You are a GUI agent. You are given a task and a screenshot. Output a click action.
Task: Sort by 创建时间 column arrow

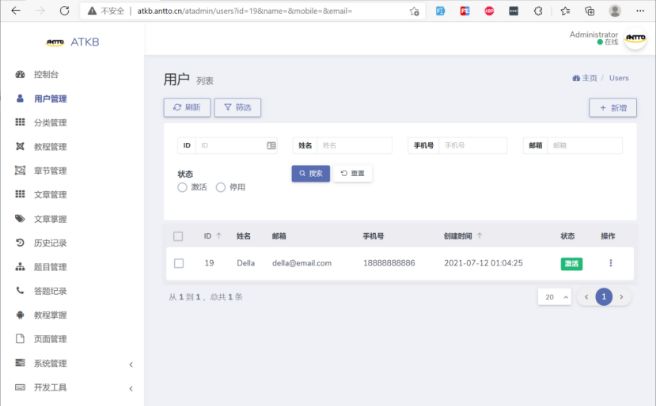pyautogui.click(x=479, y=236)
